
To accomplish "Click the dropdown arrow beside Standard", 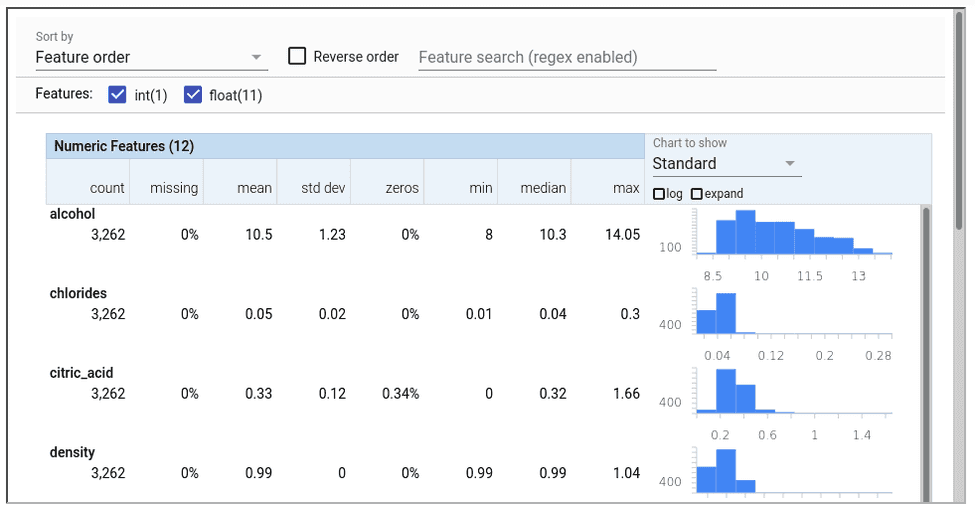I will 790,164.
